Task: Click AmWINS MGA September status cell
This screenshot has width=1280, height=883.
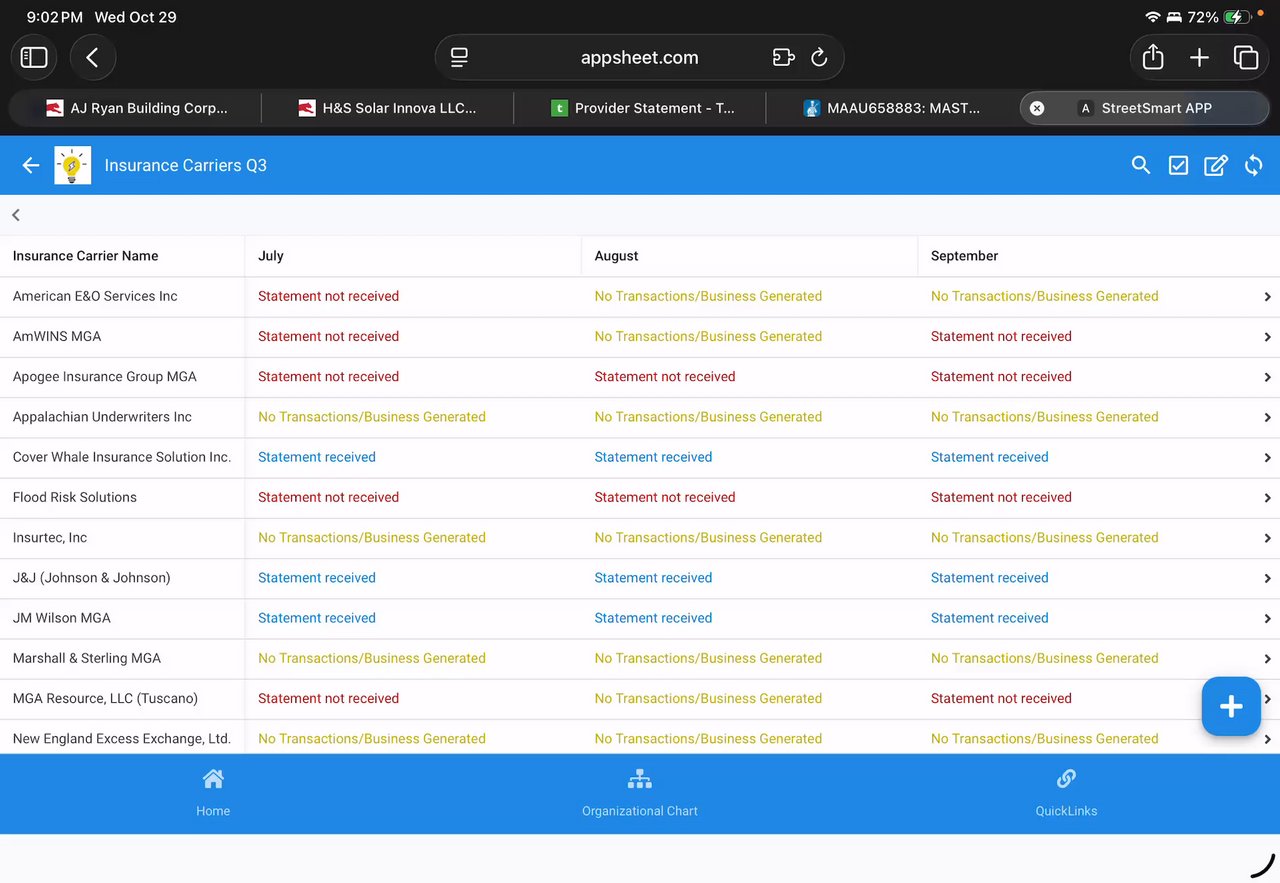Action: (x=1001, y=336)
